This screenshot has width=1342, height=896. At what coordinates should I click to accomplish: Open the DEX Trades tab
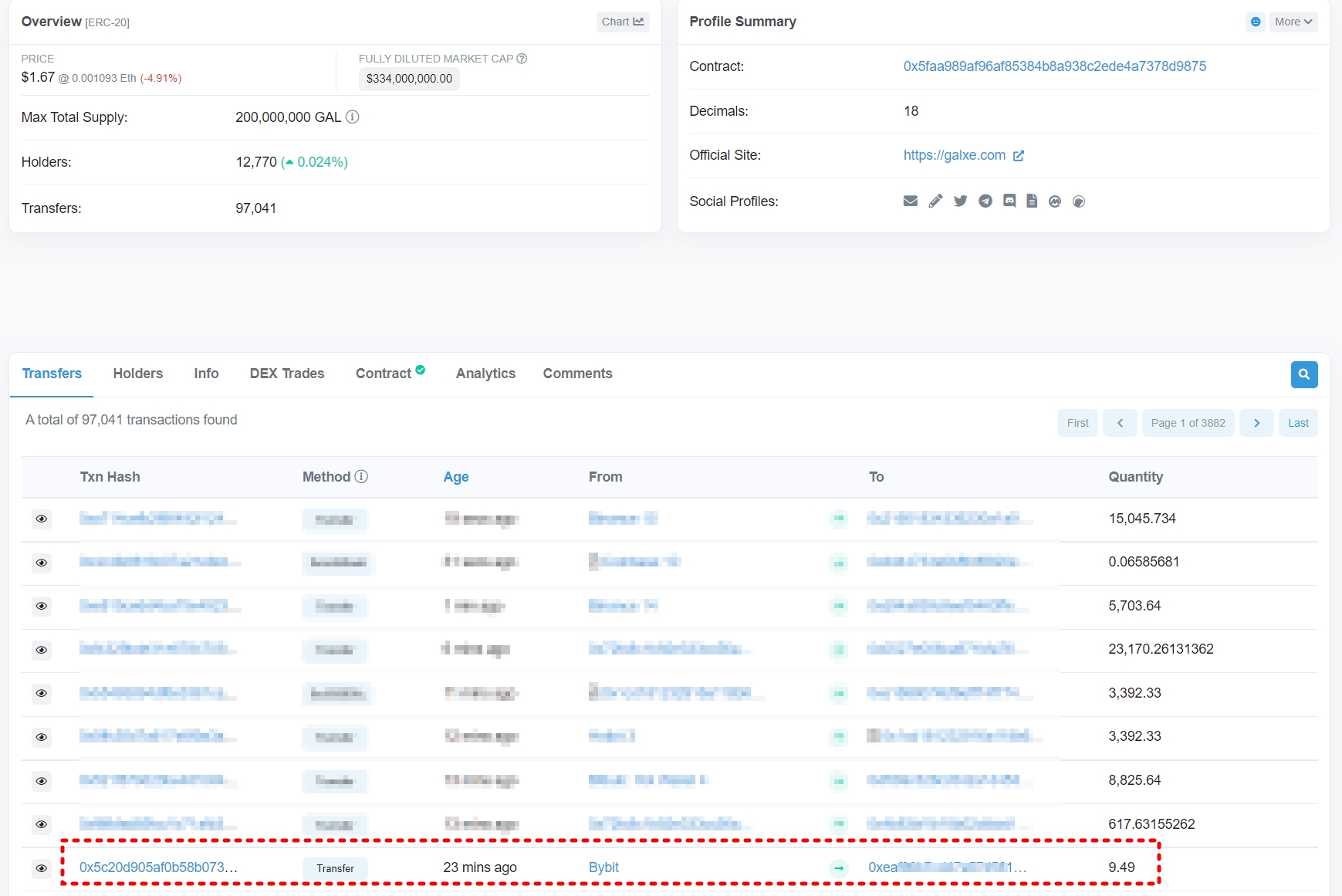click(287, 374)
